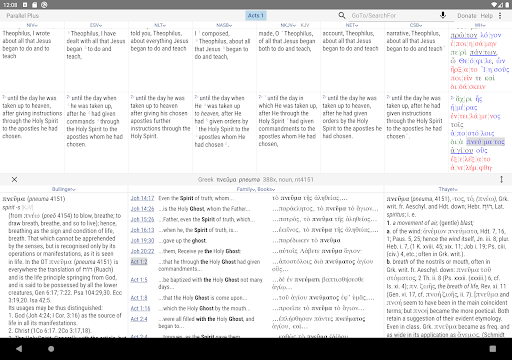Viewport: 512px width, 360px height.
Task: Tap the Android back navigation button
Action: click(19, 349)
